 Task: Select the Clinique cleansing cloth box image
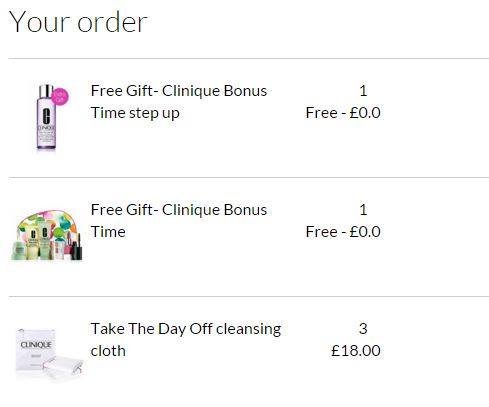pos(49,354)
